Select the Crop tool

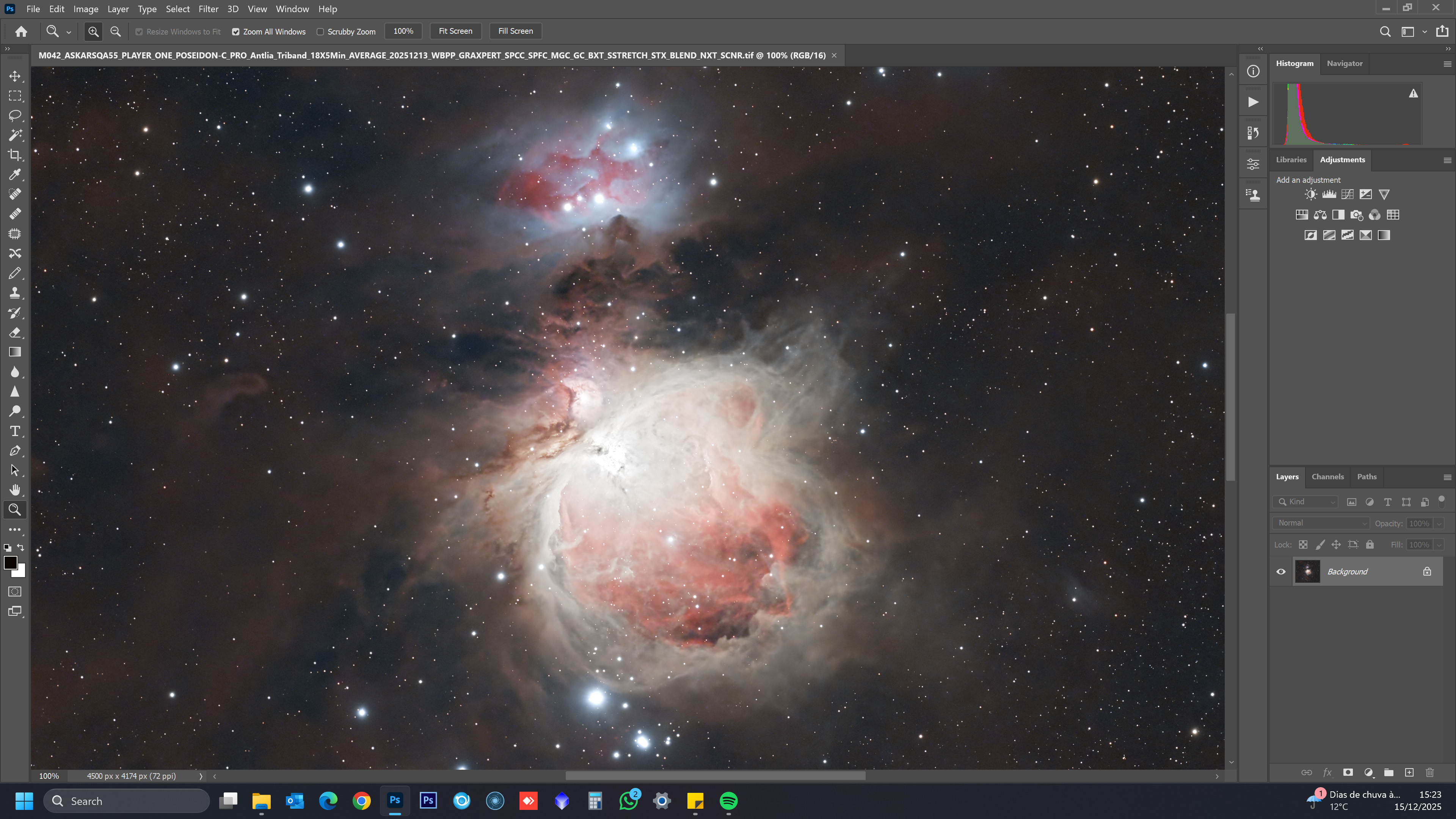15,155
